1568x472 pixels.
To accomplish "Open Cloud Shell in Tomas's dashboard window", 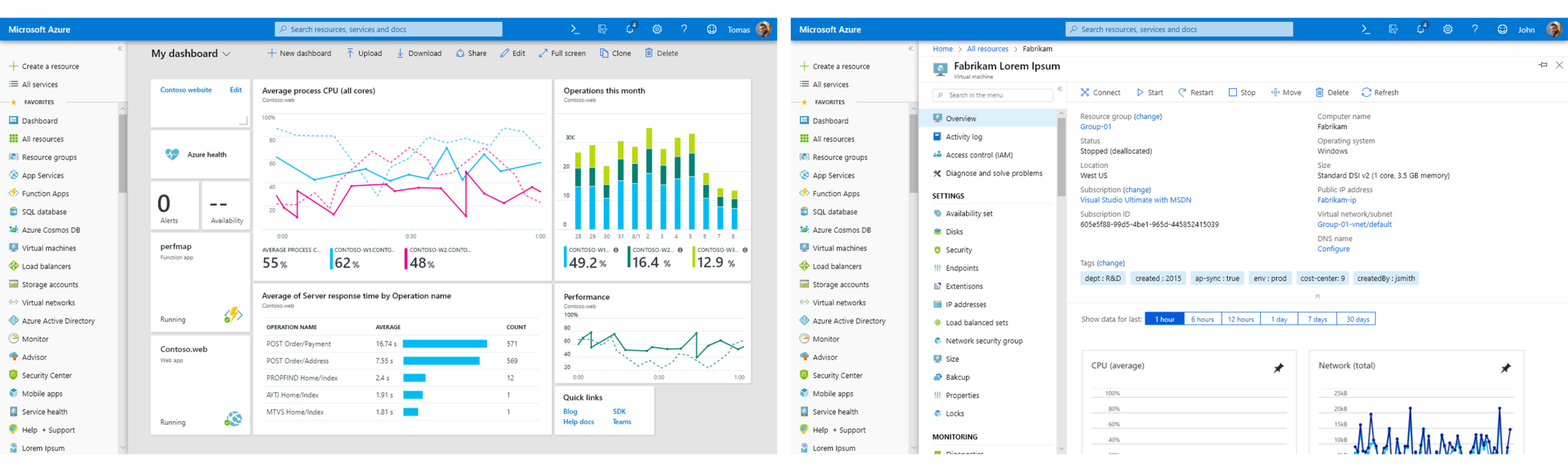I will [x=575, y=29].
